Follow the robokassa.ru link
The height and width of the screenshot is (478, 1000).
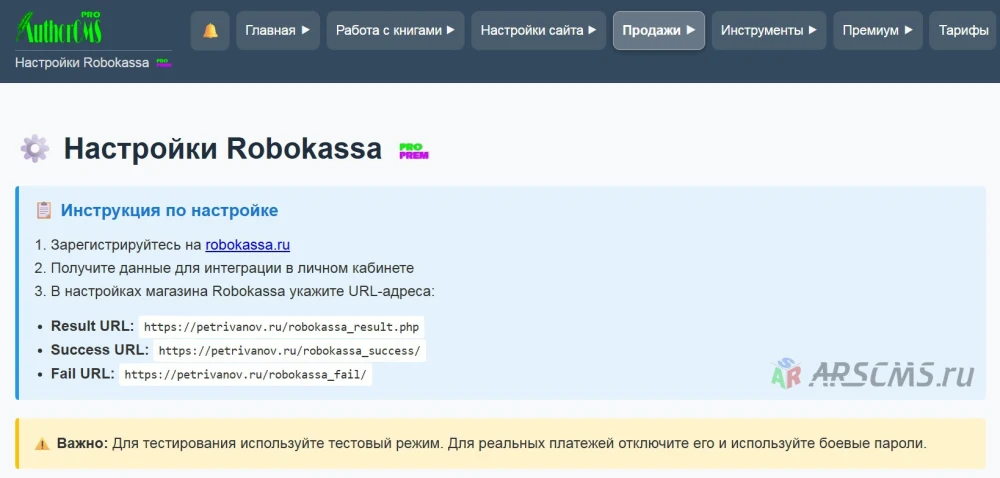click(247, 245)
